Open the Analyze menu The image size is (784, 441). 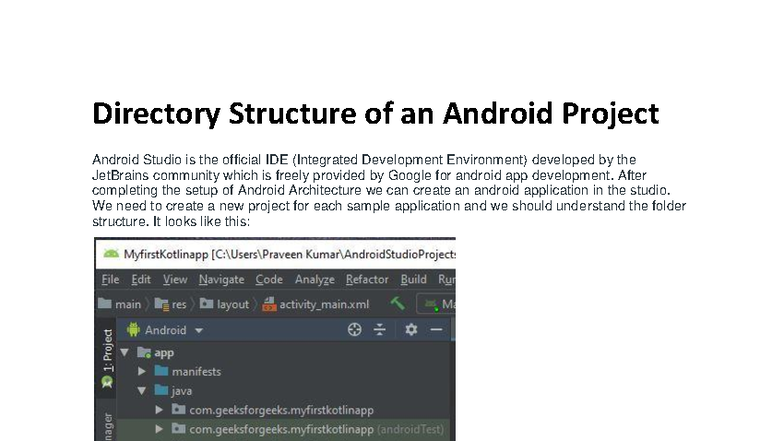(x=314, y=280)
